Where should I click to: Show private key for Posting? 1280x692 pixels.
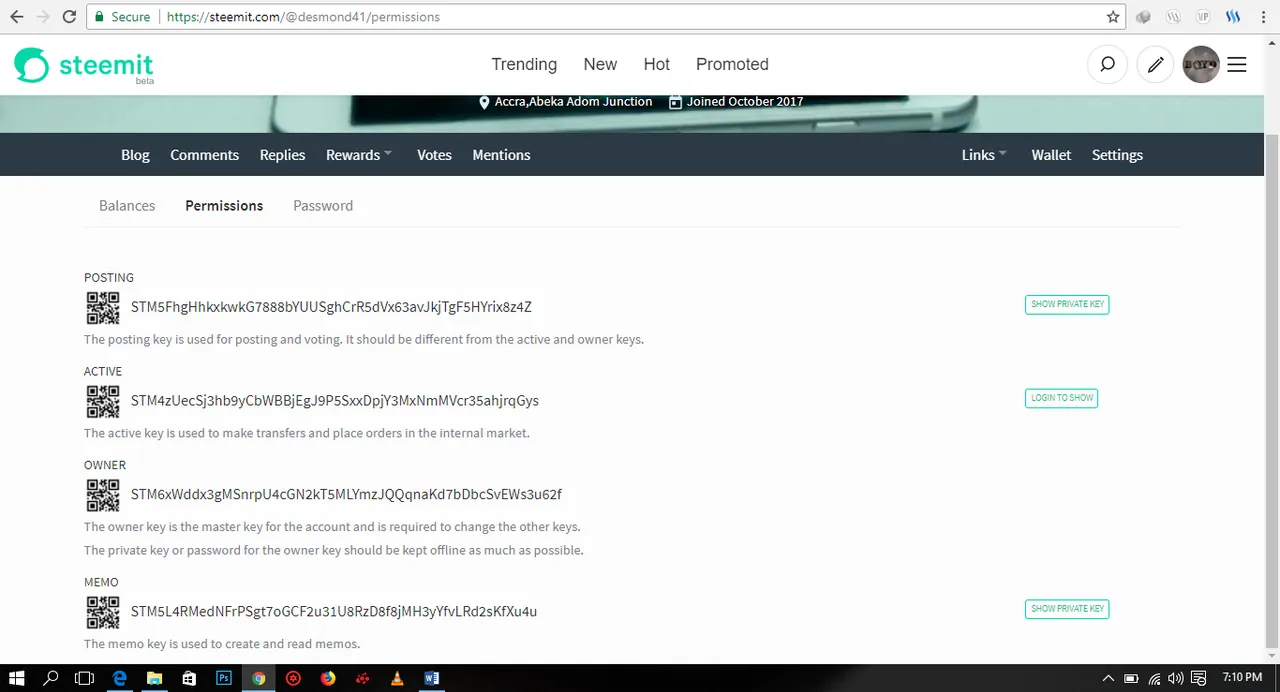pos(1067,304)
